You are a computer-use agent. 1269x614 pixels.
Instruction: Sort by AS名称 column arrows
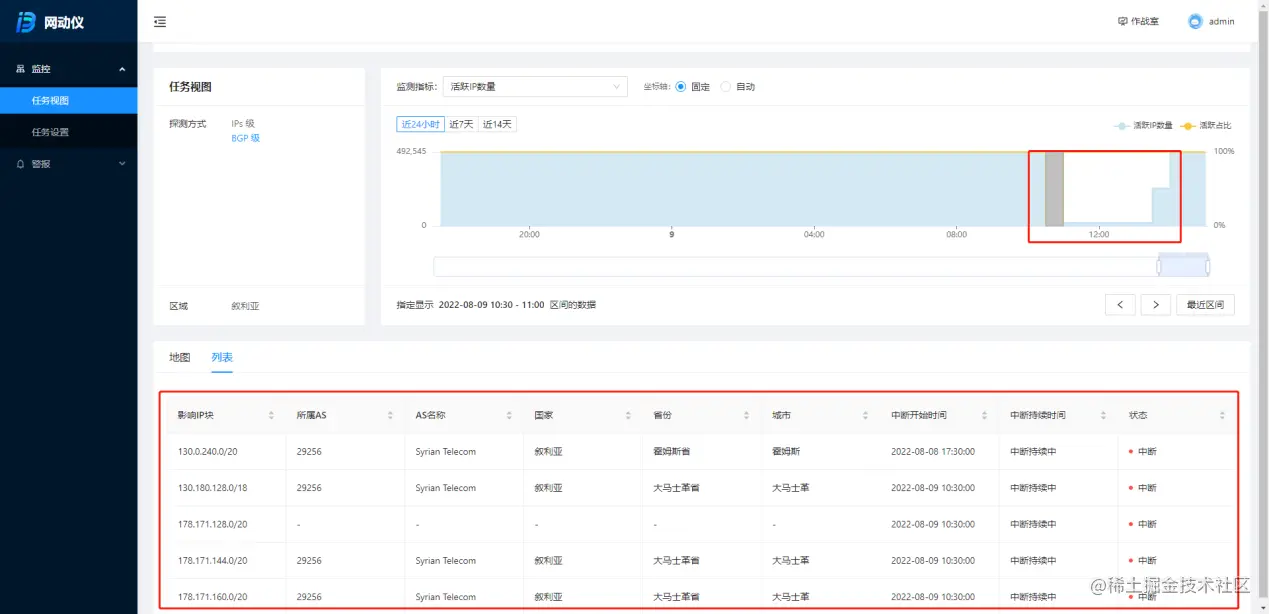click(509, 415)
